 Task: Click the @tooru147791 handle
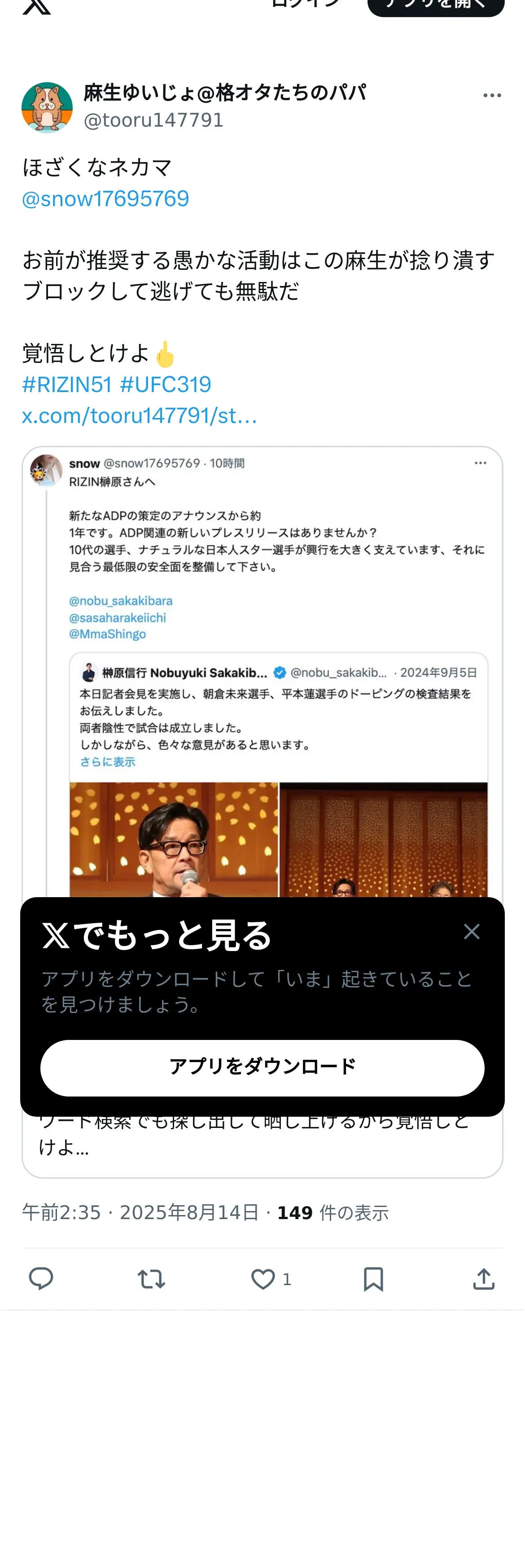[x=153, y=120]
